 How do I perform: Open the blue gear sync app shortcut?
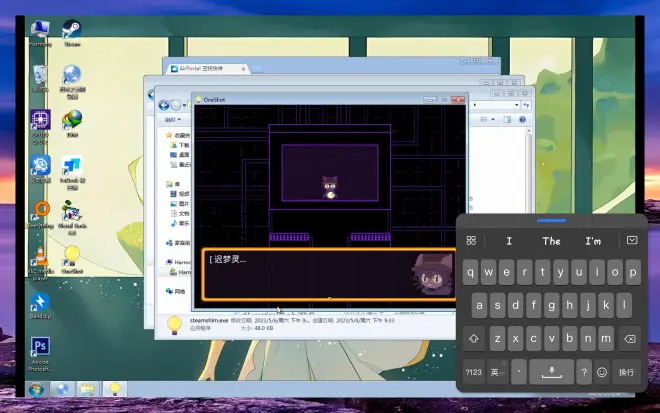40,169
